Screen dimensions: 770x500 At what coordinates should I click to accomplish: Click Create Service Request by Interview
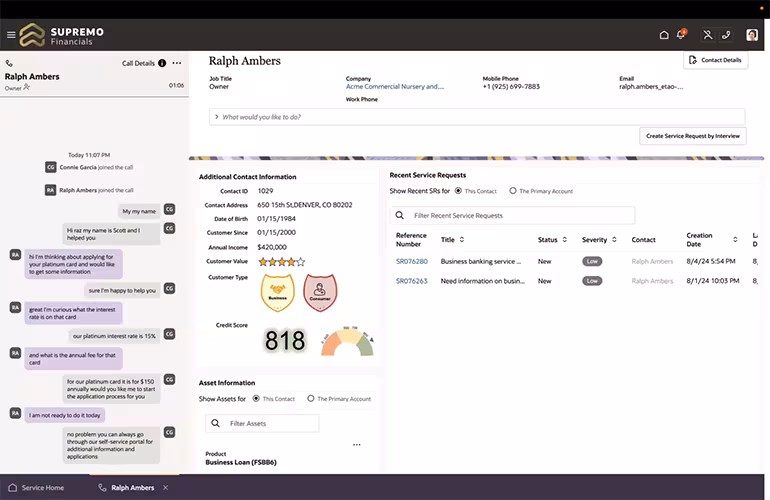(x=693, y=136)
